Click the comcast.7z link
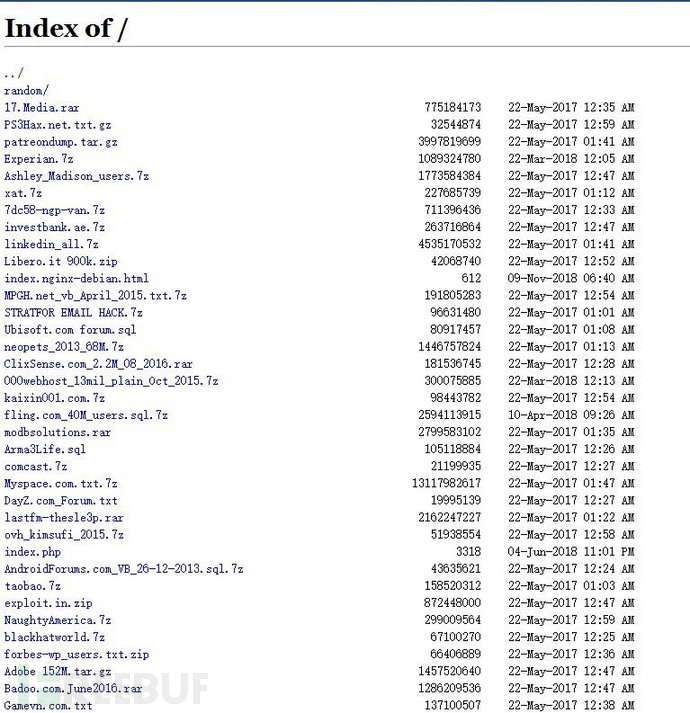Image resolution: width=690 pixels, height=713 pixels. [x=36, y=467]
